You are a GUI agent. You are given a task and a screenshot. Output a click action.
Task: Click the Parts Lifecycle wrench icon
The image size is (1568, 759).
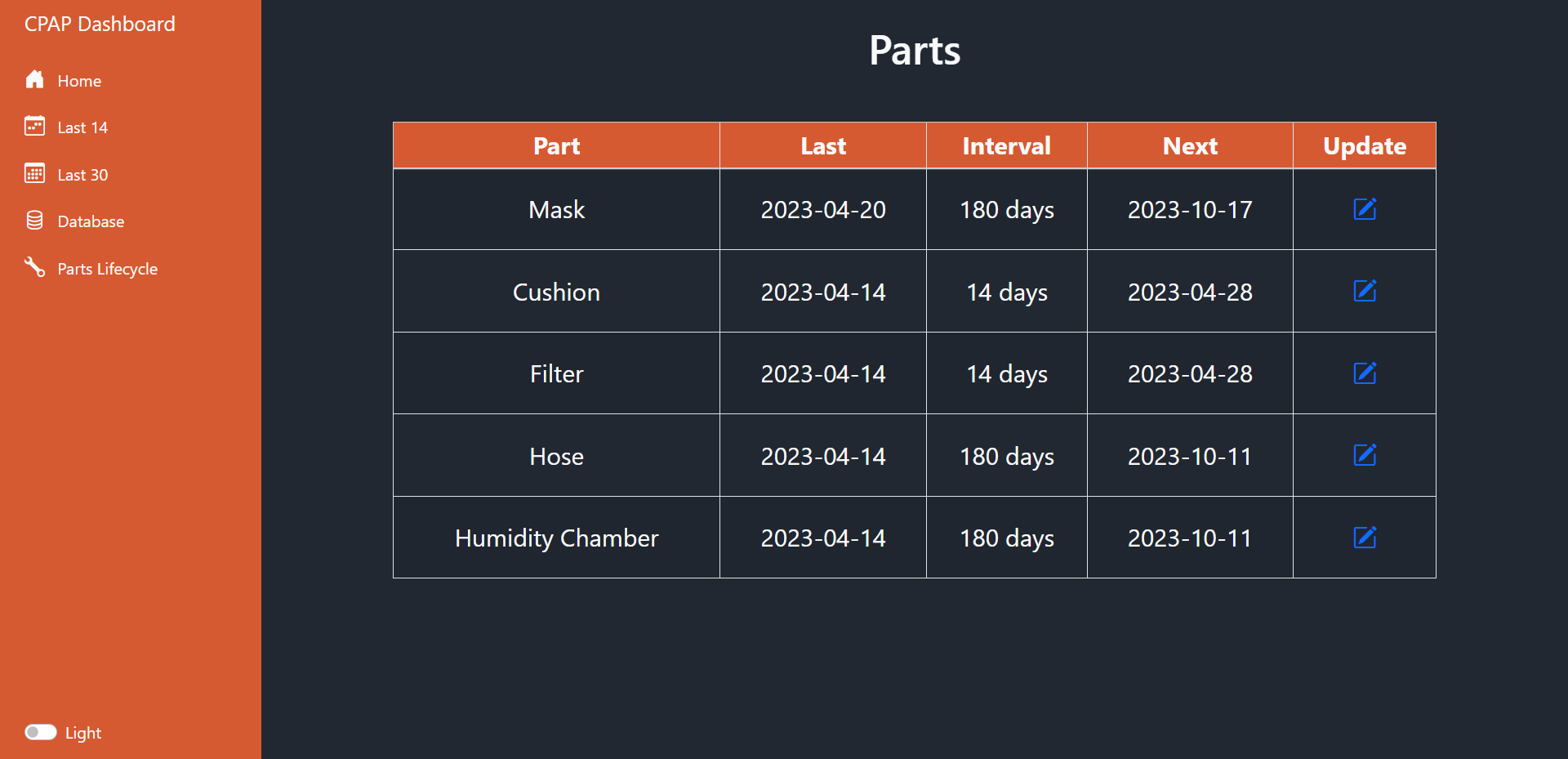coord(34,268)
